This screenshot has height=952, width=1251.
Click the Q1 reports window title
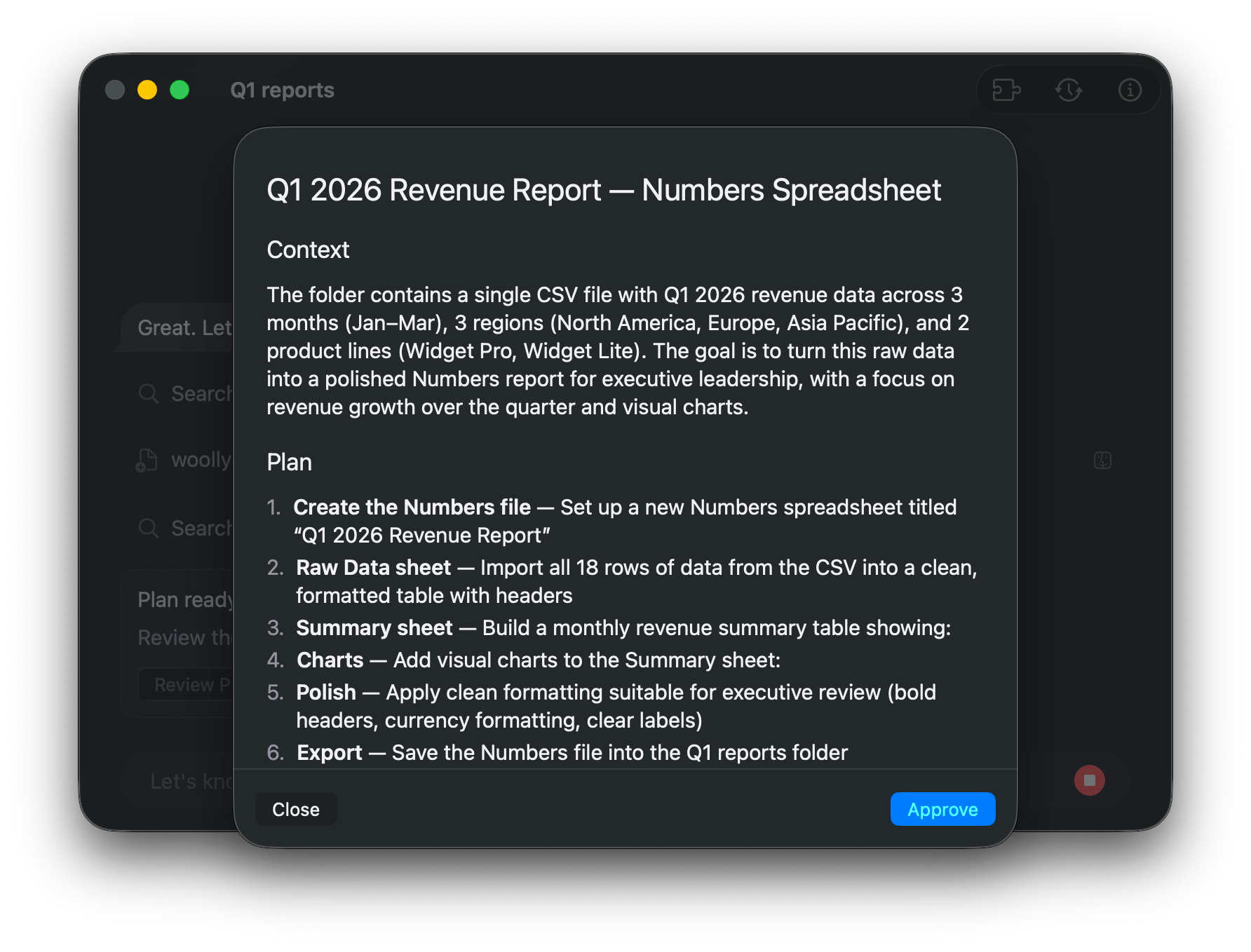(282, 90)
